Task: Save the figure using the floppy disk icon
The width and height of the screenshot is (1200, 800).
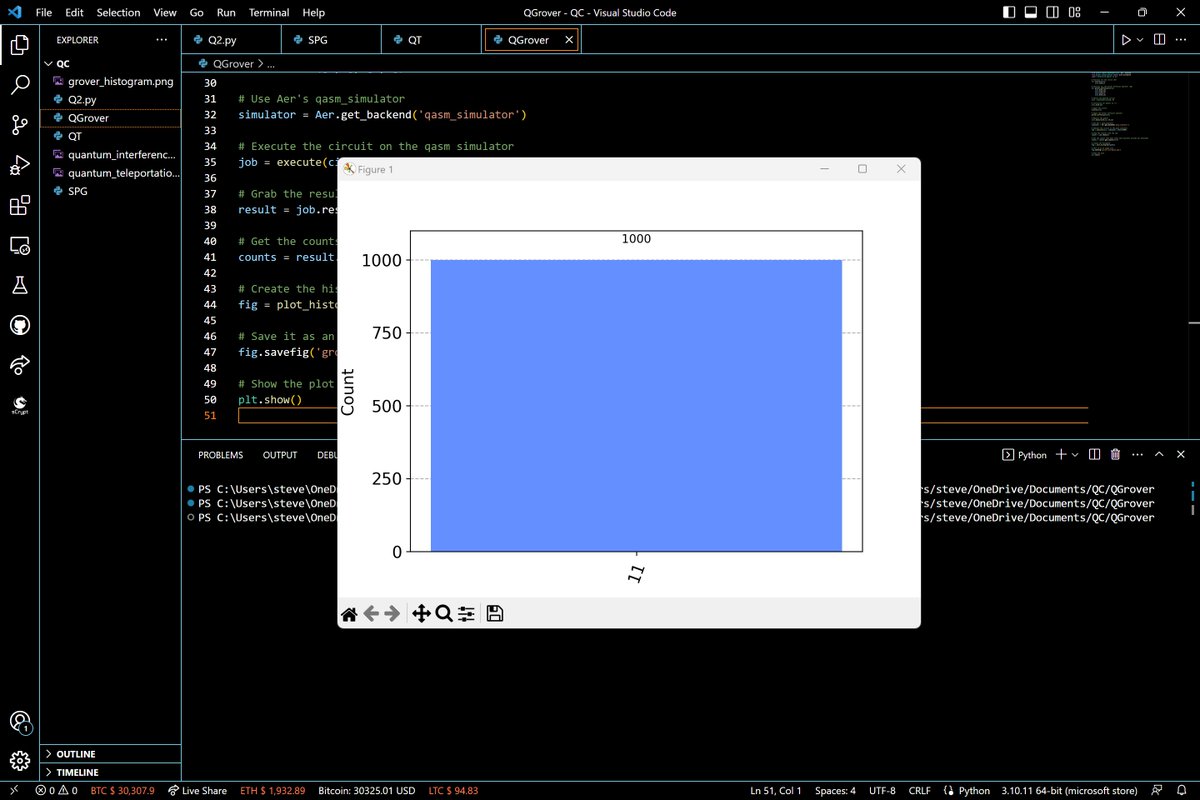Action: 494,613
